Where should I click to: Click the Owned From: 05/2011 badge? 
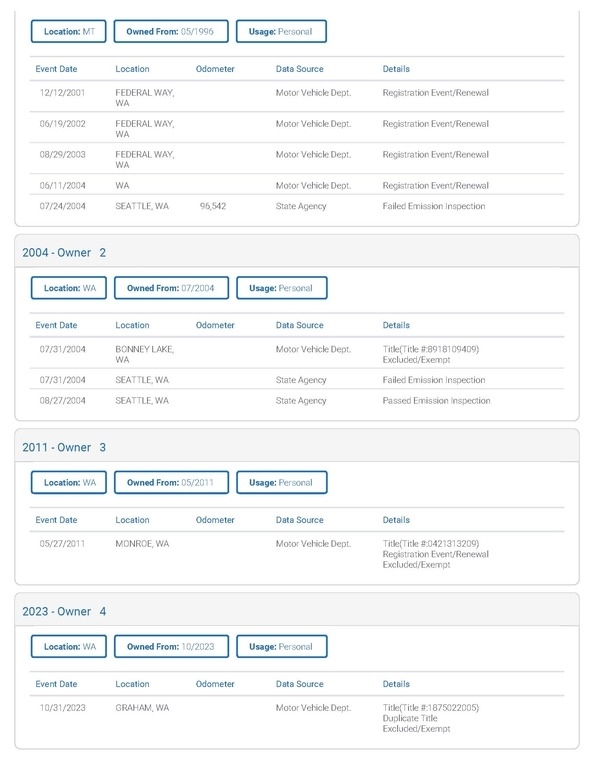click(x=171, y=482)
